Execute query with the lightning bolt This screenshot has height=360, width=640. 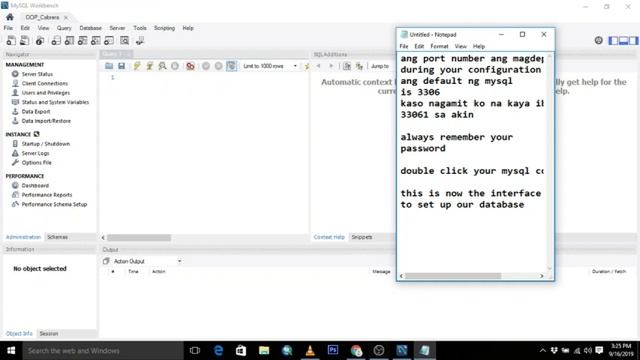(x=137, y=66)
